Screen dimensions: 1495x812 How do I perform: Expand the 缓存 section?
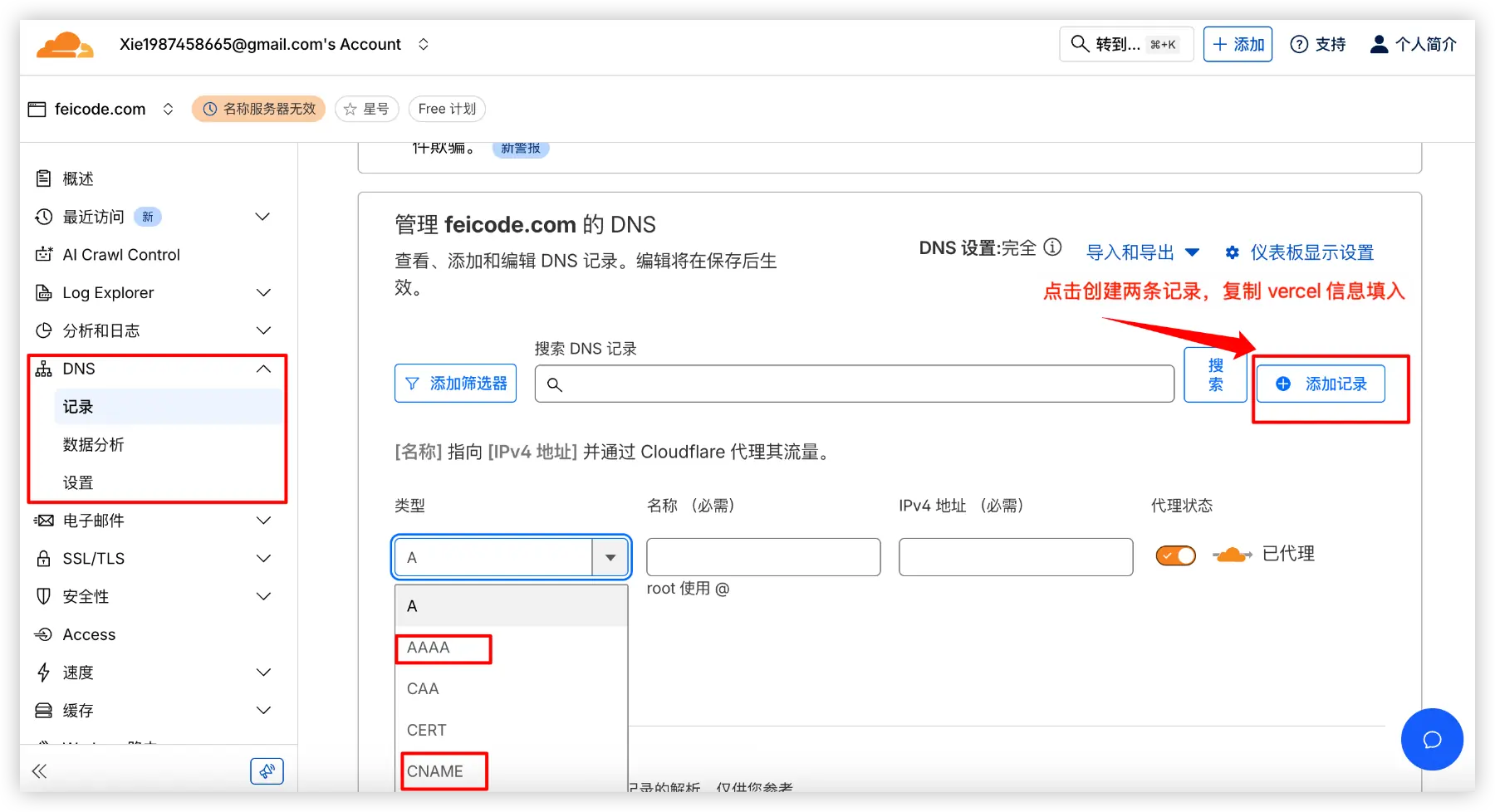pos(263,711)
